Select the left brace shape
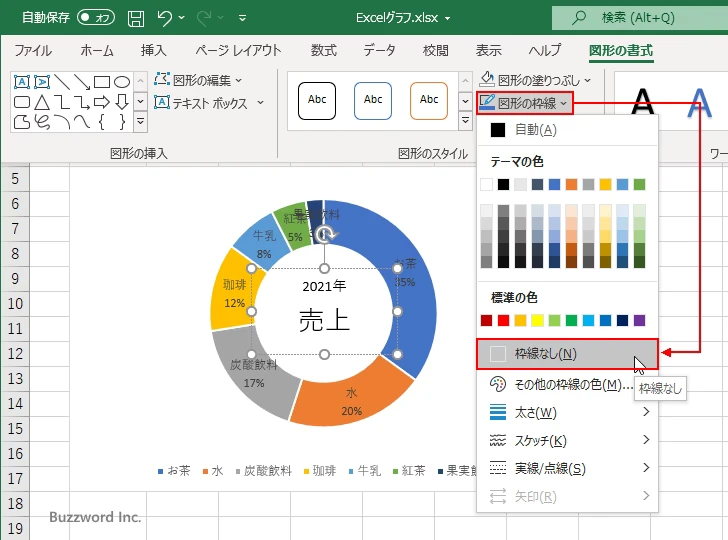The height and width of the screenshot is (540, 728). pos(102,122)
